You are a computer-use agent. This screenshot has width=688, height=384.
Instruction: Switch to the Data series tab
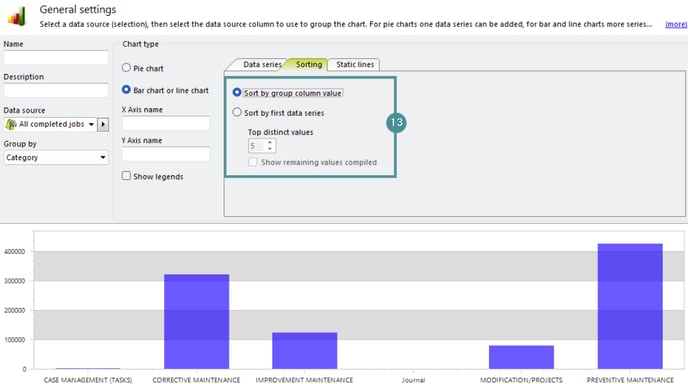[x=262, y=65]
